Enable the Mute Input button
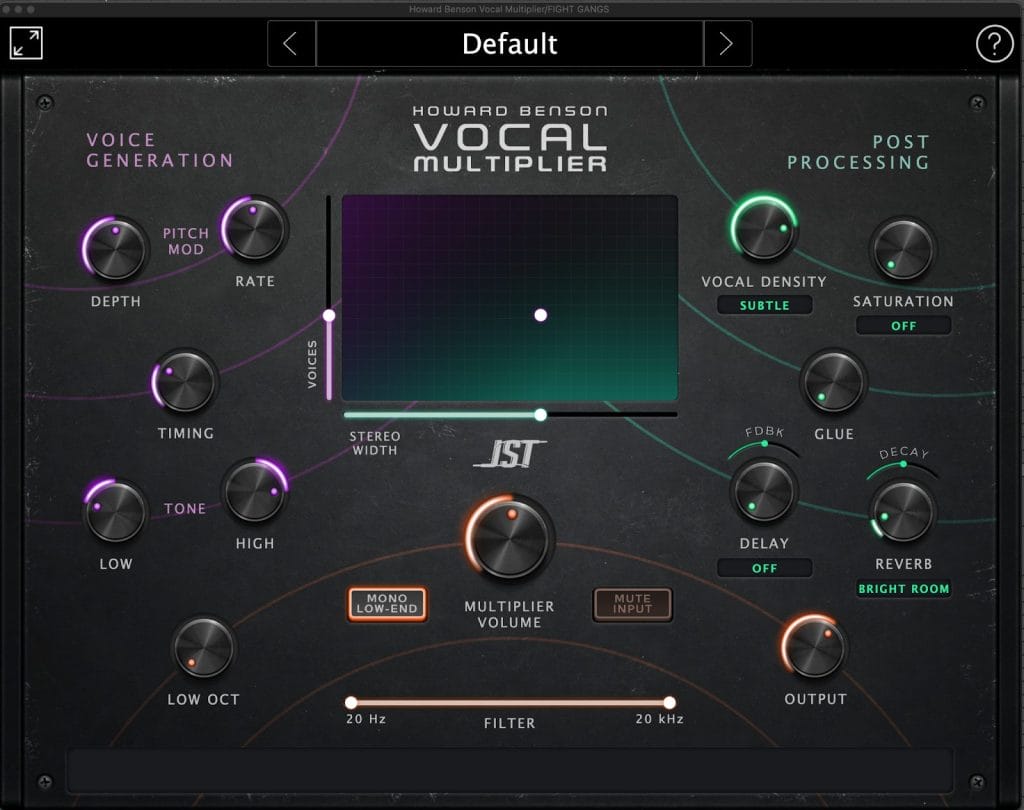This screenshot has width=1024, height=810. coord(632,604)
